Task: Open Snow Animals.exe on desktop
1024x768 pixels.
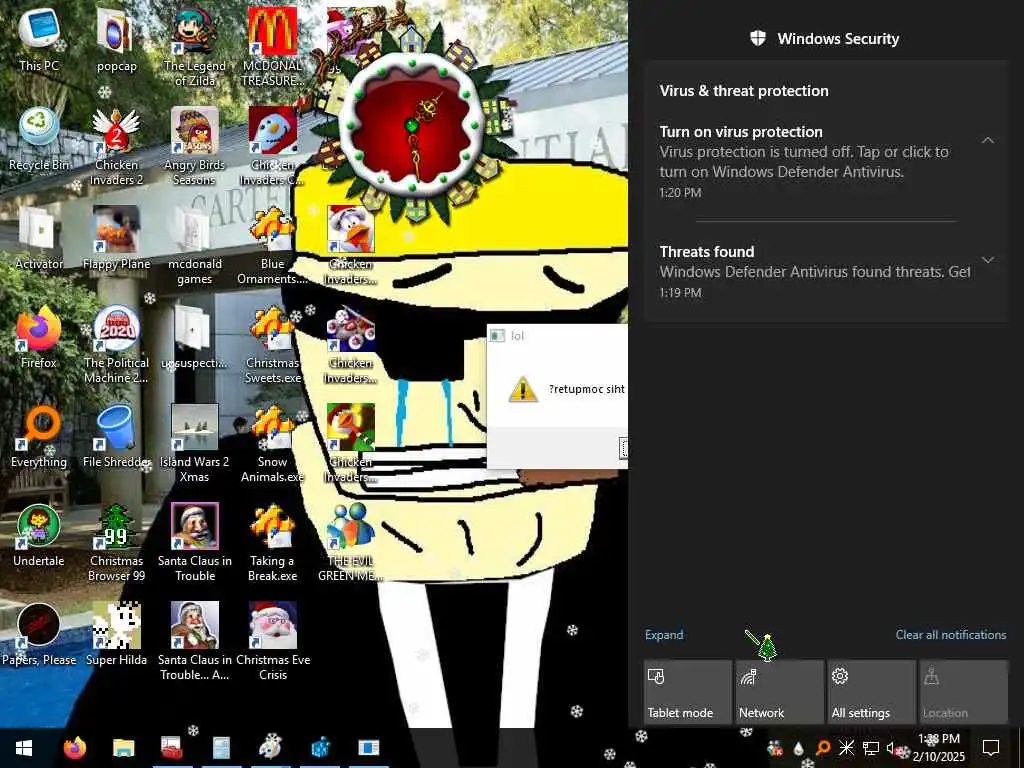Action: click(272, 444)
